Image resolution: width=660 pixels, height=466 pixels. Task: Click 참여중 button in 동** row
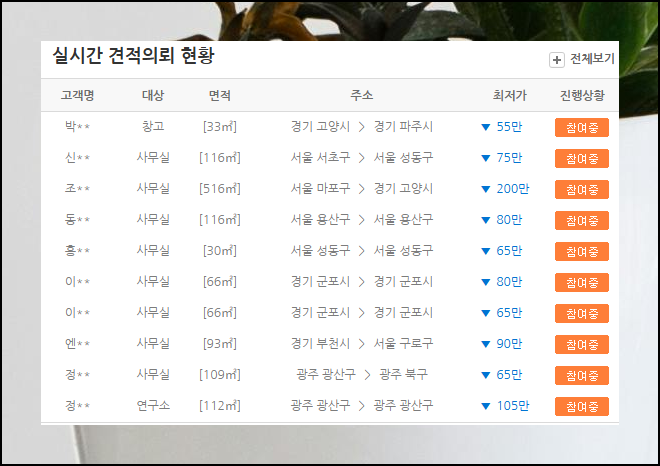(582, 220)
